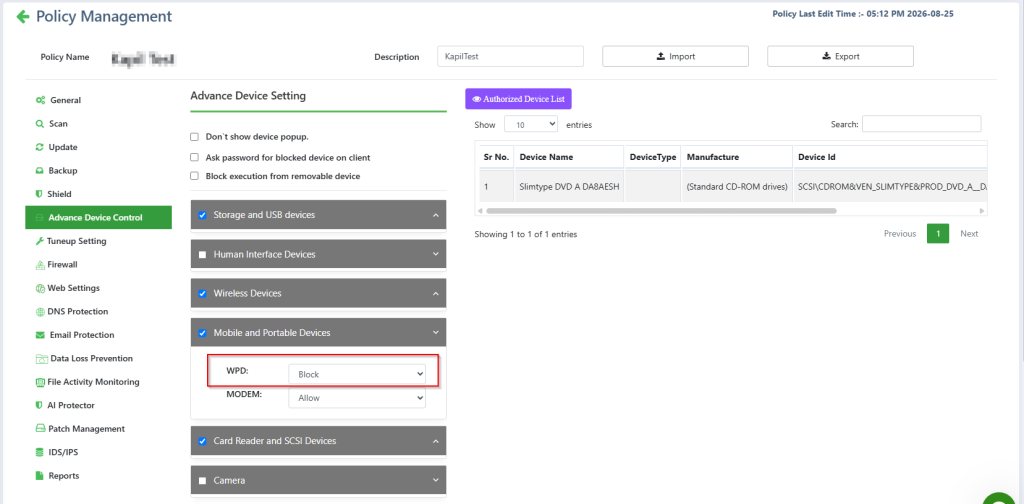Select Advance Device Control menu item
1024x504 pixels.
coord(99,217)
